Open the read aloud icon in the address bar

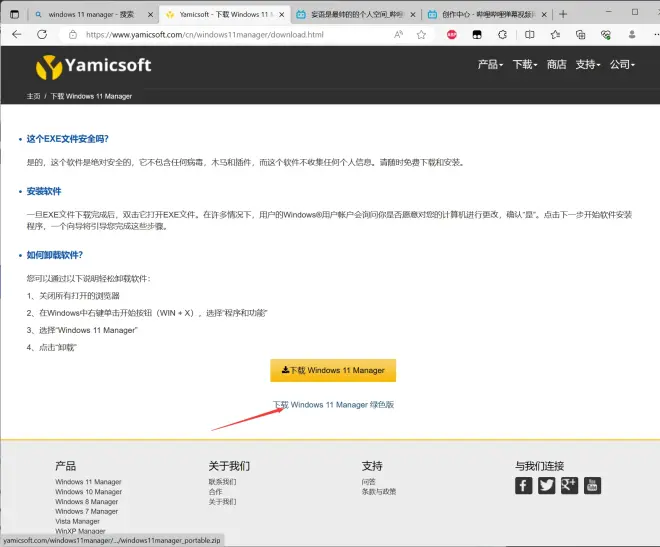pos(398,35)
